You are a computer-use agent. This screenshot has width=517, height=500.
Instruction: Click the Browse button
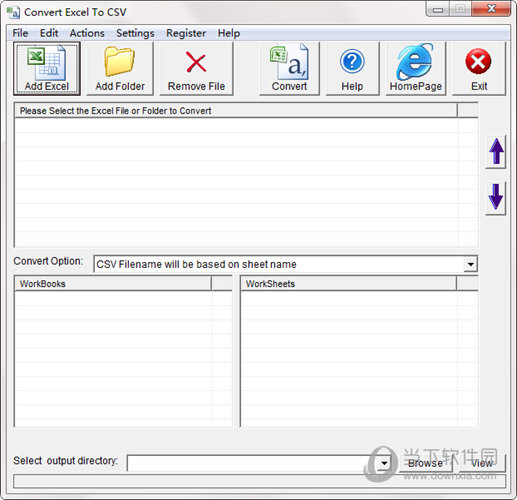(425, 463)
